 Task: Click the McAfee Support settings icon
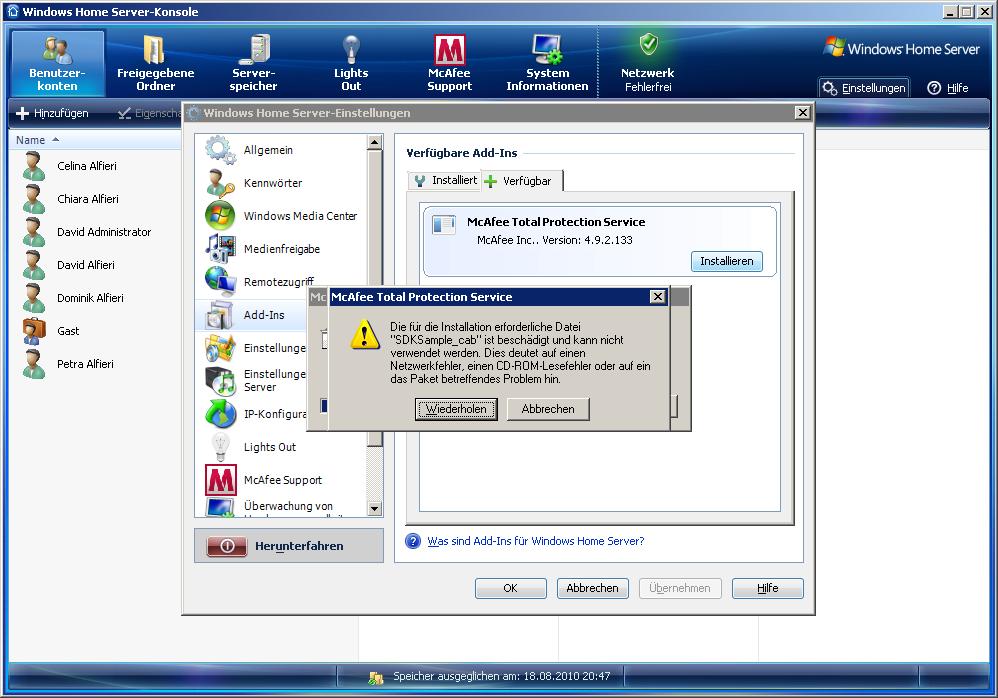coord(221,480)
